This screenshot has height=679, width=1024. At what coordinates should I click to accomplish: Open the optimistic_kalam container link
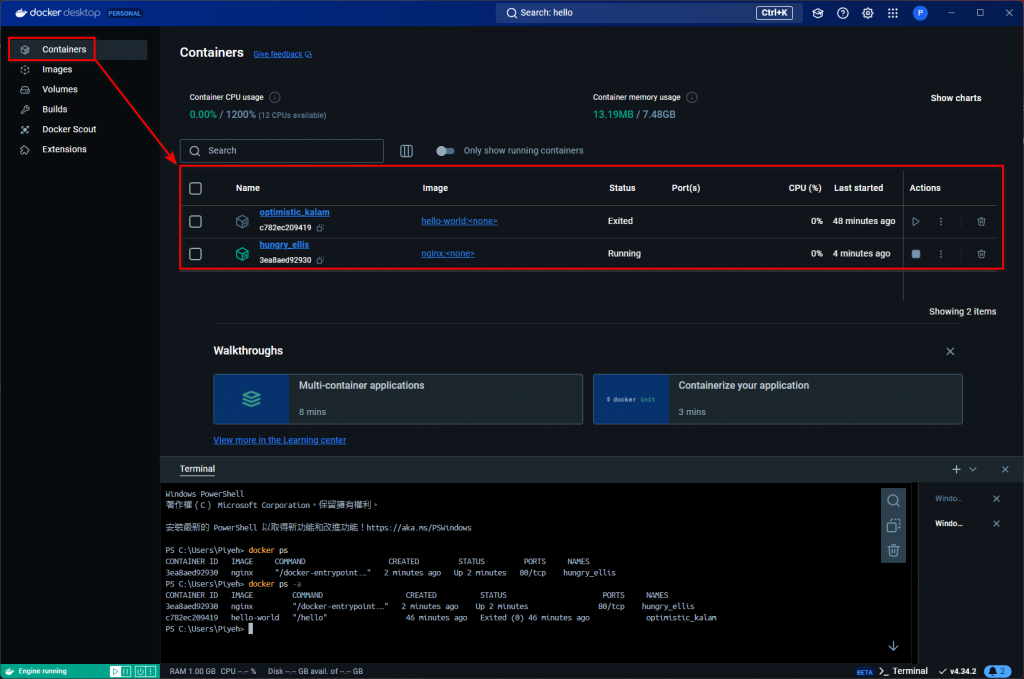[295, 212]
